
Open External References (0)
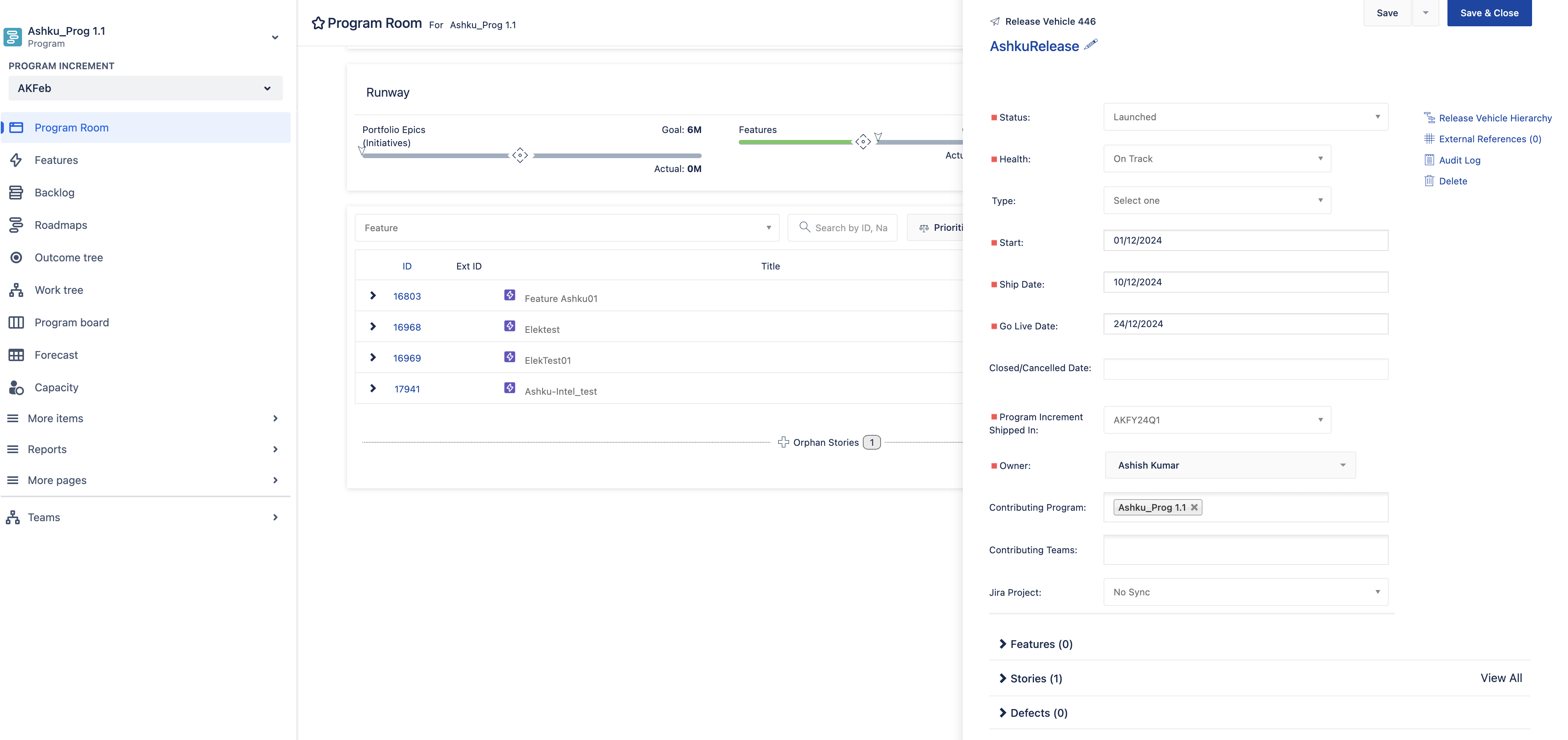coord(1489,139)
